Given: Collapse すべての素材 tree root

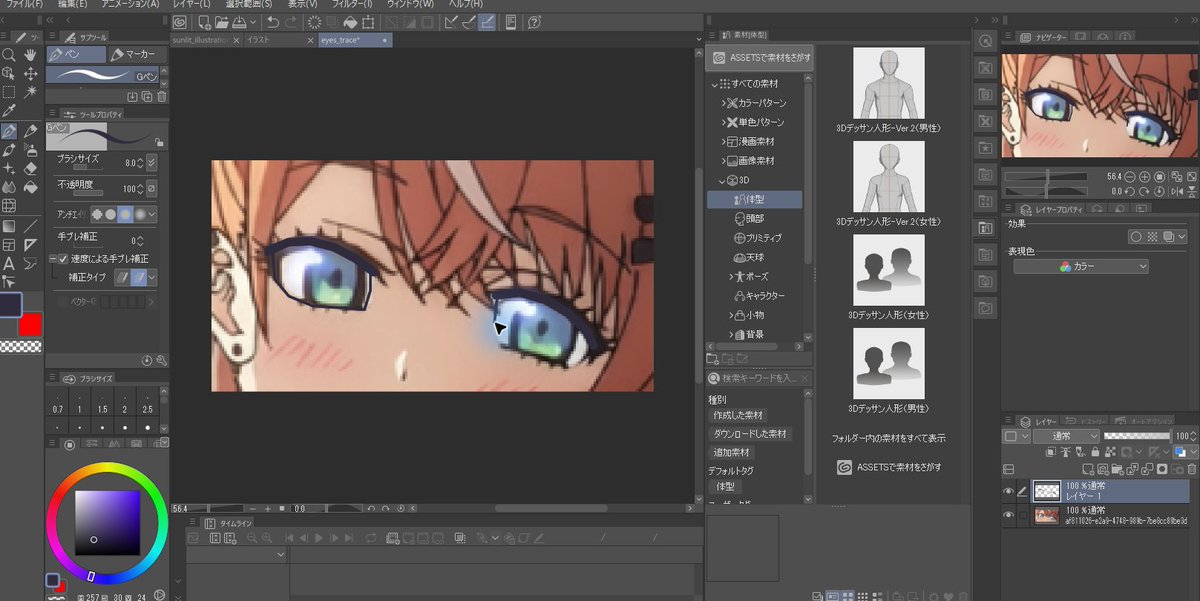Looking at the screenshot, I should 715,84.
